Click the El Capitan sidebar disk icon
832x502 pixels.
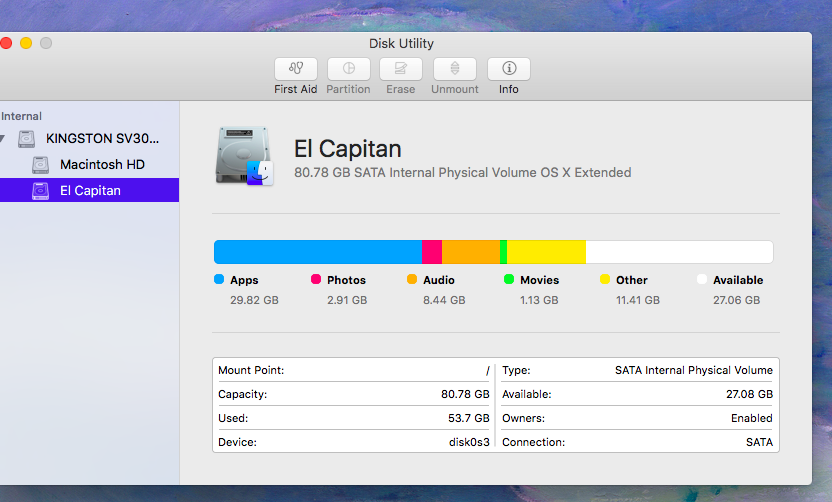(40, 191)
